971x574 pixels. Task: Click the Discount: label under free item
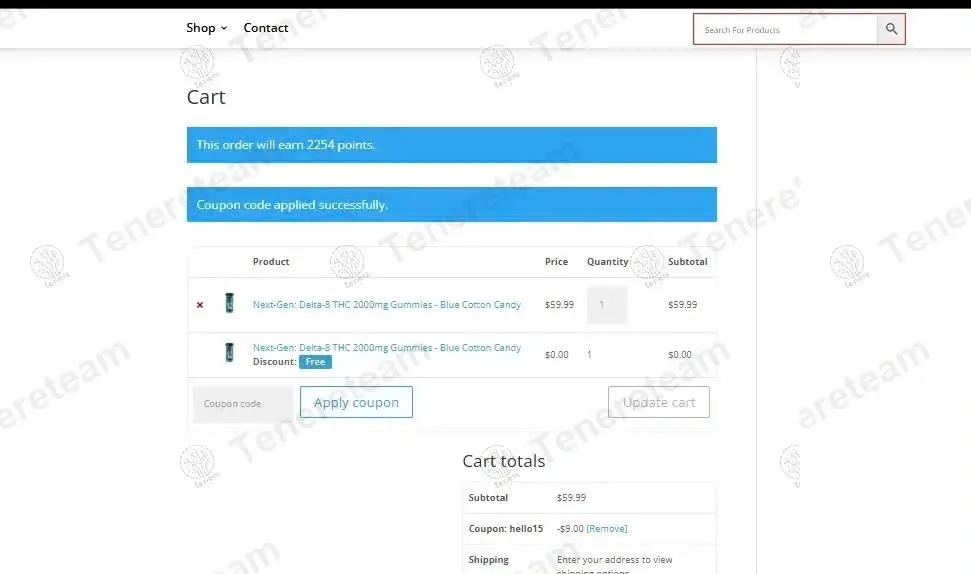click(x=274, y=362)
